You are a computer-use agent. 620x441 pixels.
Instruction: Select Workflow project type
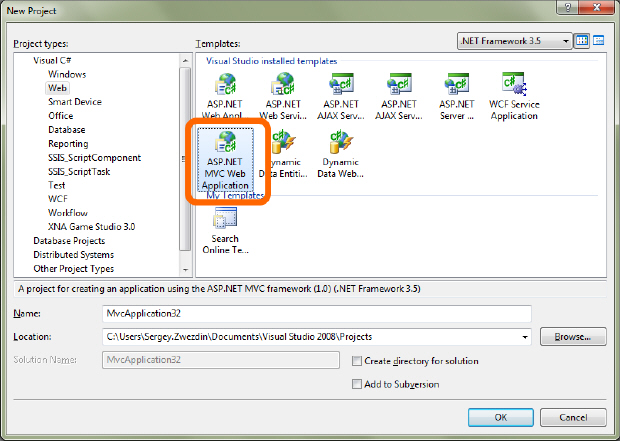[68, 213]
